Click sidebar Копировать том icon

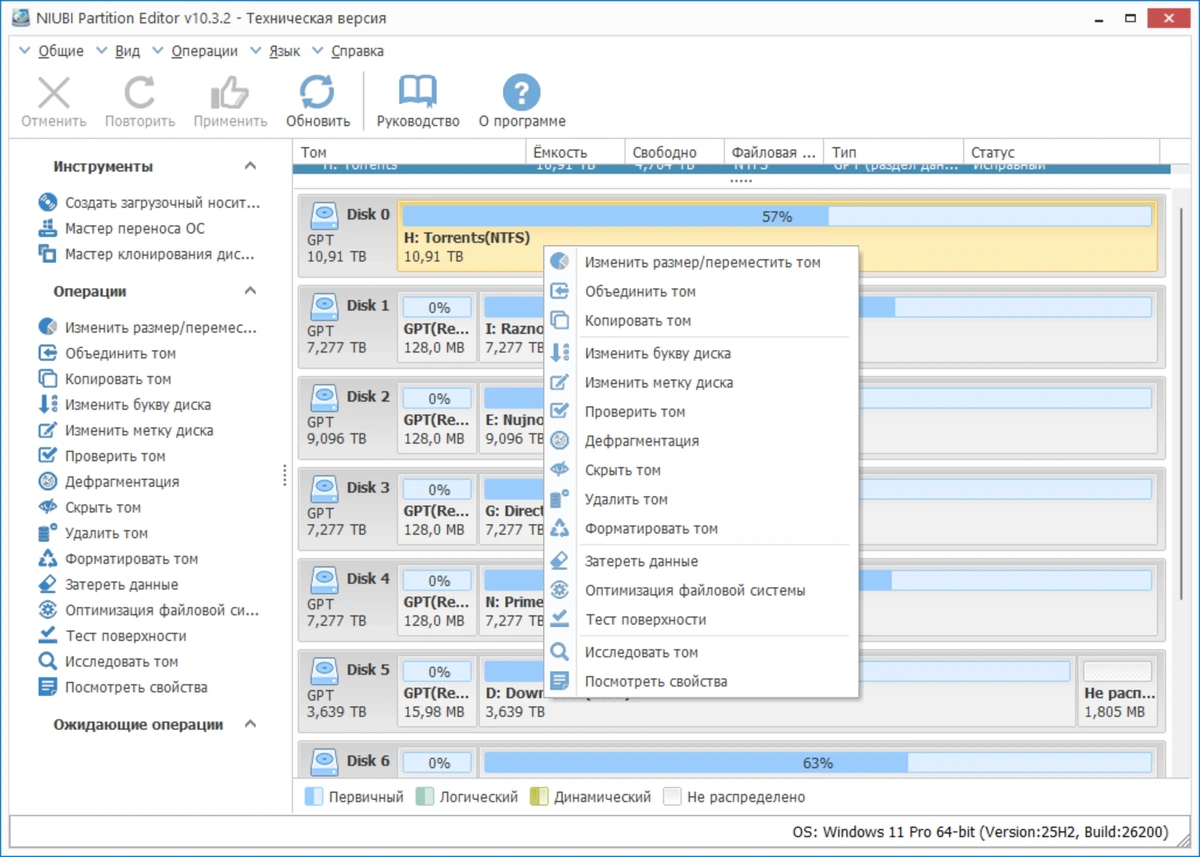(47, 379)
